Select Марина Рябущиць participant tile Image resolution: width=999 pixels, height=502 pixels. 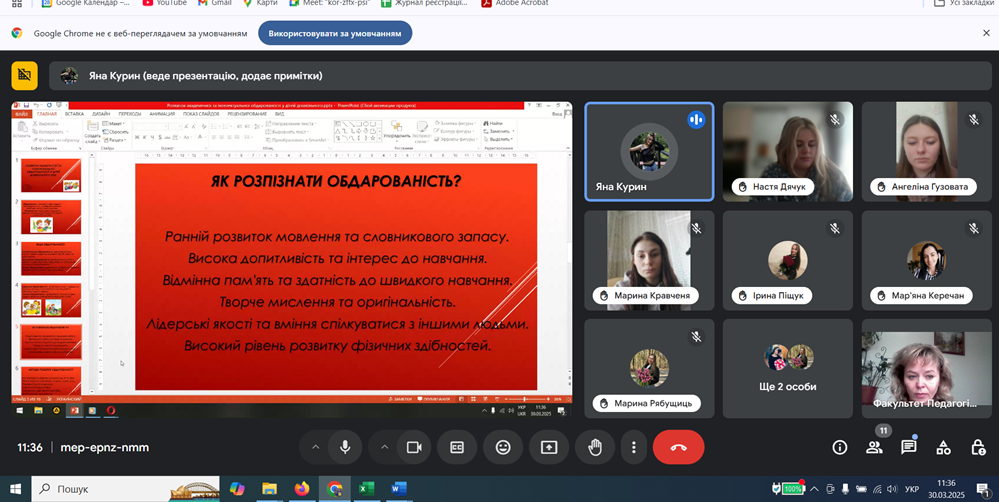pos(649,369)
